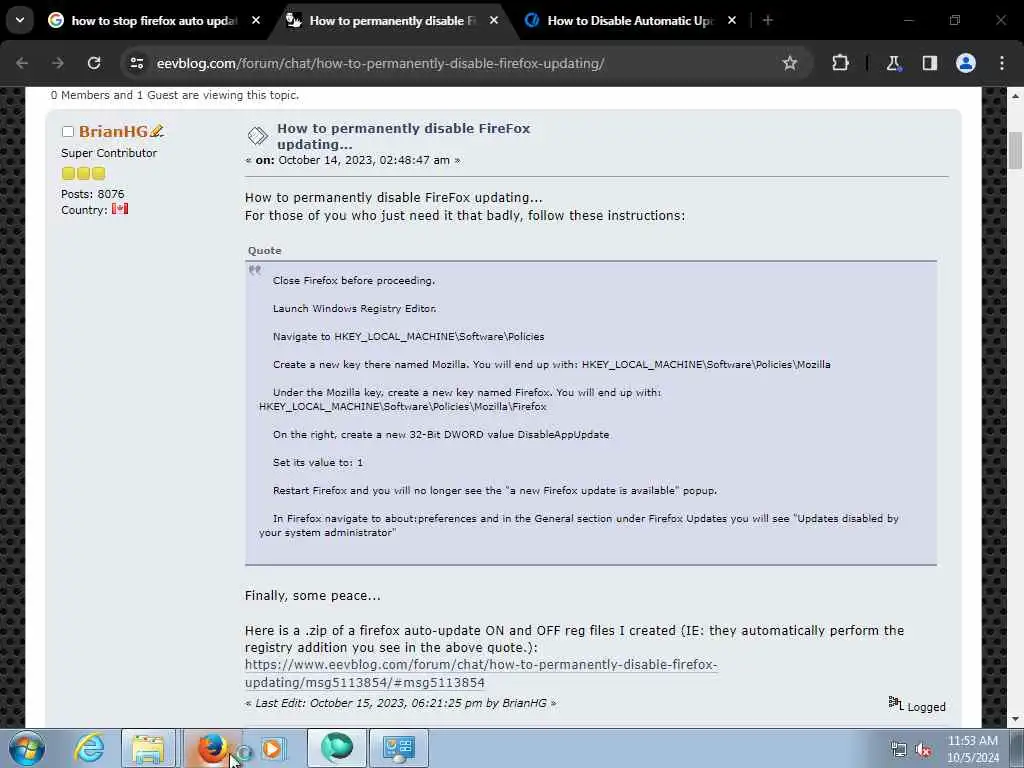1024x768 pixels.
Task: Go back to the previous page
Action: [22, 63]
